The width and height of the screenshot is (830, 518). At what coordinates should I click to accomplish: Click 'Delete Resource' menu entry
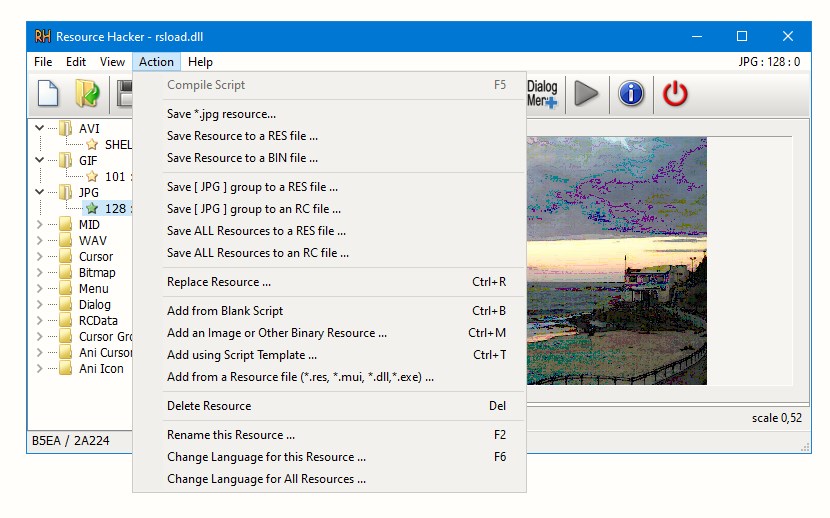click(209, 406)
